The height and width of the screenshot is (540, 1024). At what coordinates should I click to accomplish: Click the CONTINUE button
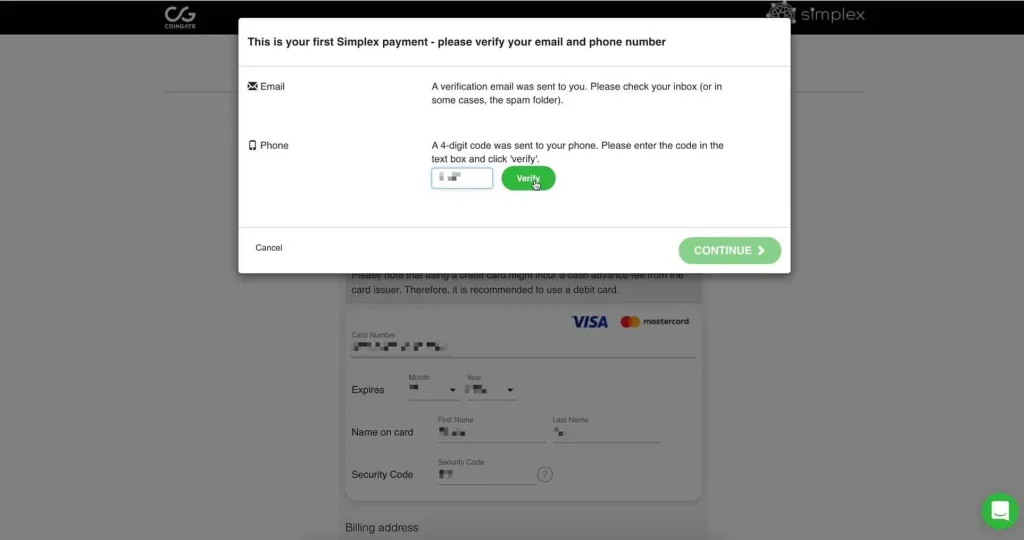pyautogui.click(x=729, y=251)
